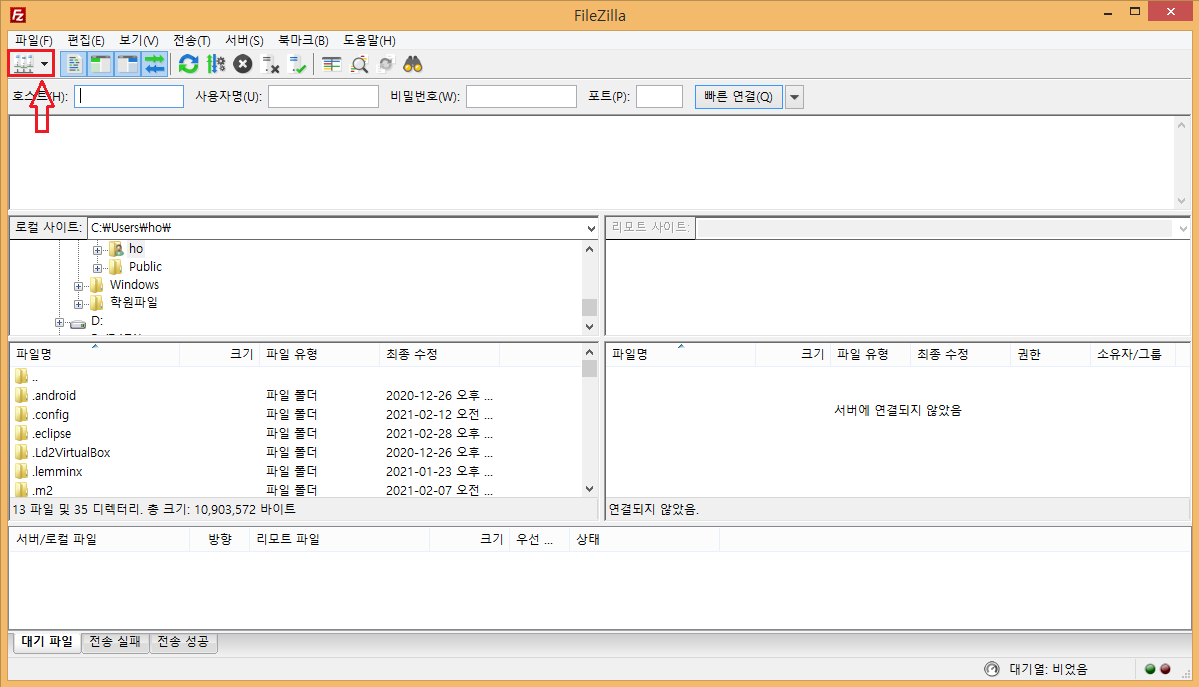The width and height of the screenshot is (1199, 687).
Task: Open the Site Manager dropdown arrow
Action: [44, 64]
